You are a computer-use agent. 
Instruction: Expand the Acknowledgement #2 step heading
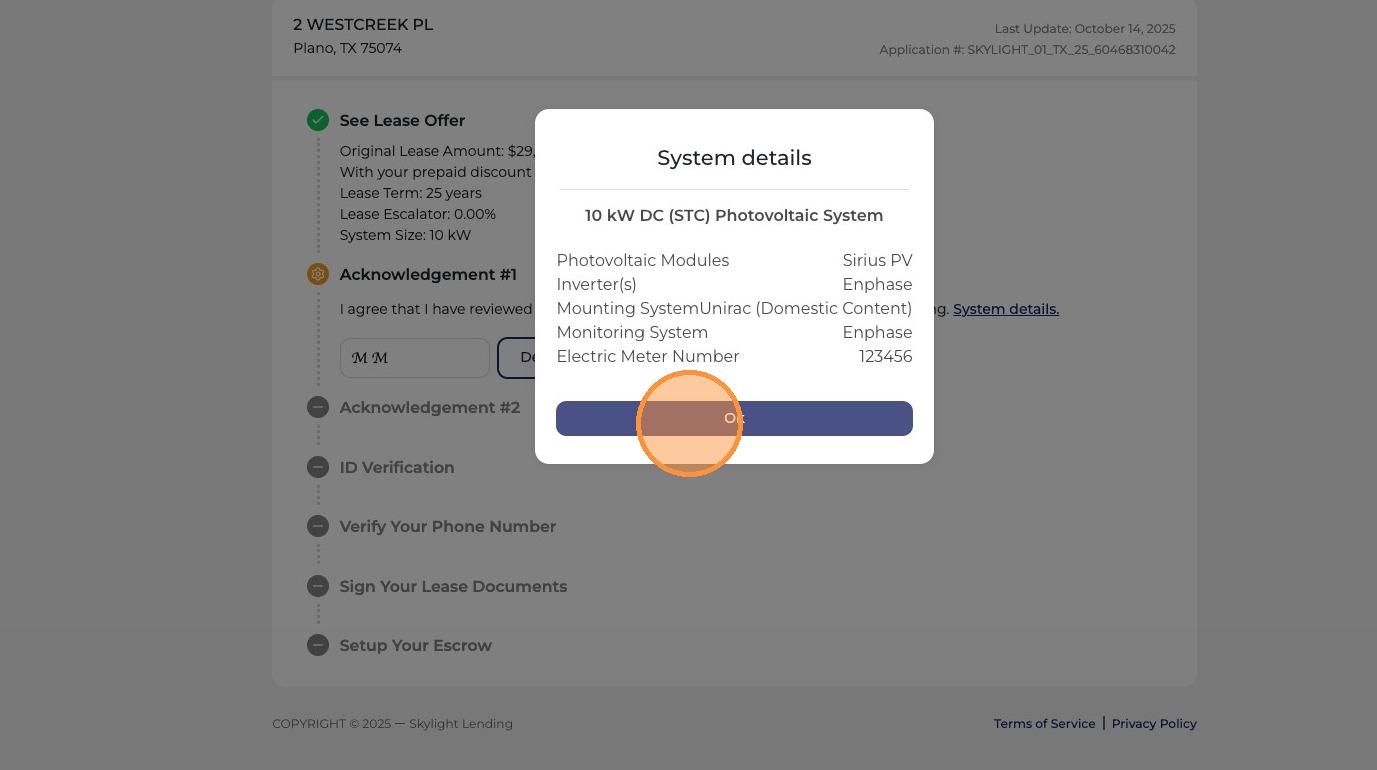point(430,407)
